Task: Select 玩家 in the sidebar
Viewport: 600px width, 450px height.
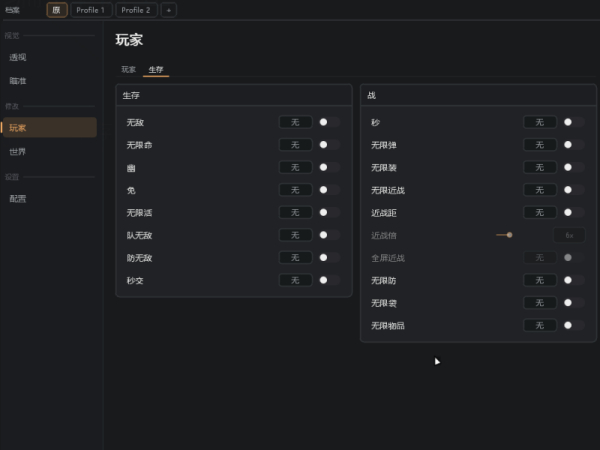Action: [x=49, y=127]
